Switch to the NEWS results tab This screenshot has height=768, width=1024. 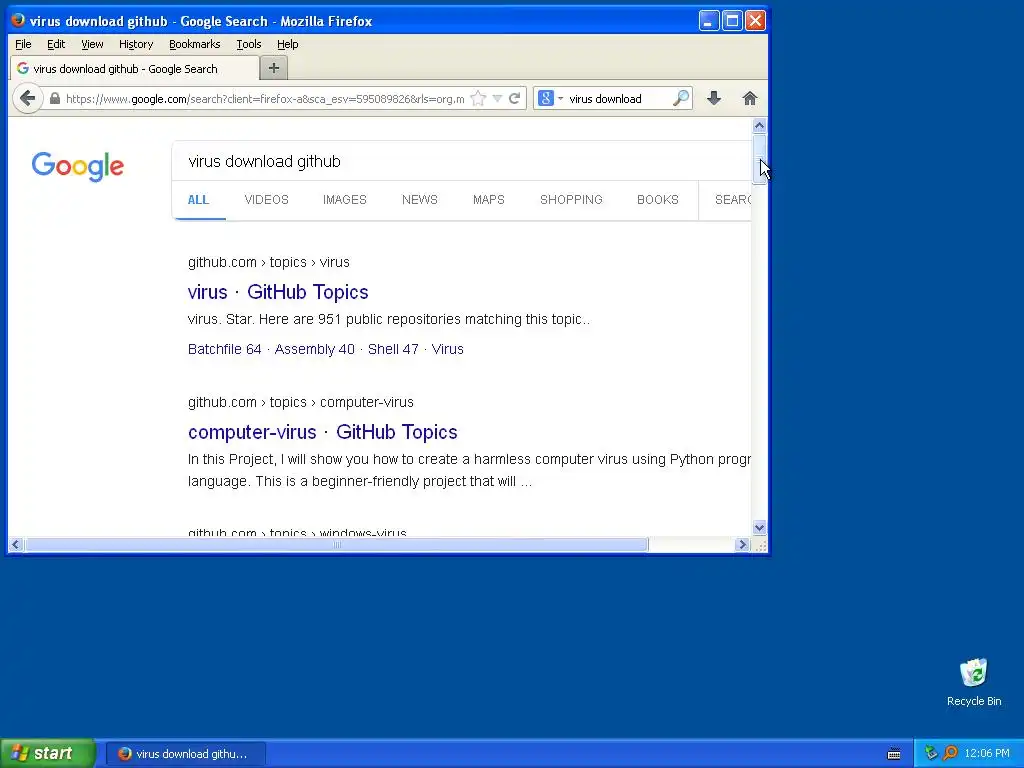coord(420,200)
